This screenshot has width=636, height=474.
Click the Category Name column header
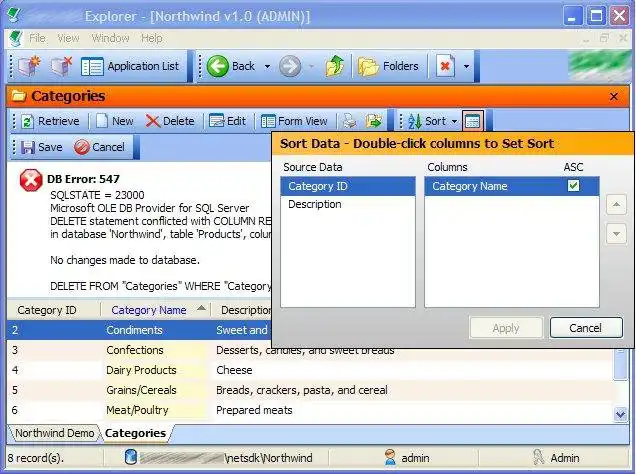[156, 310]
